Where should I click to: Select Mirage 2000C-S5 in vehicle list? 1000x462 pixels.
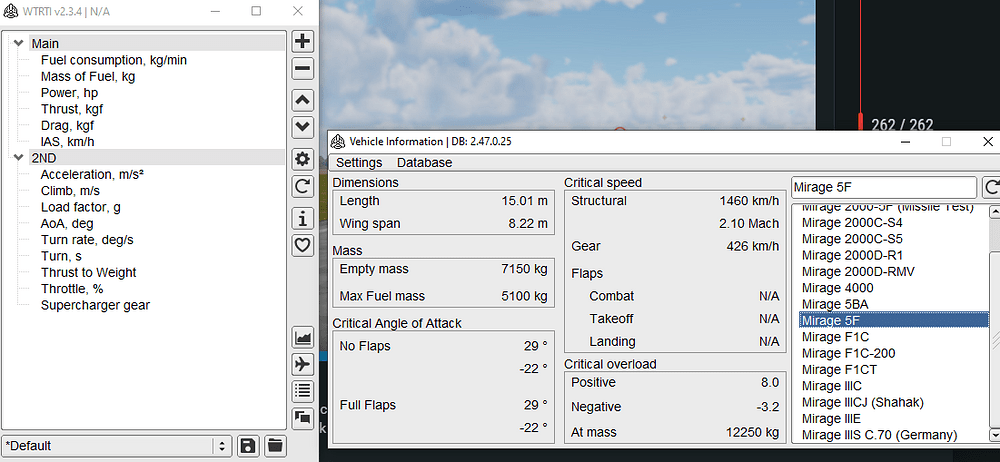[x=851, y=239]
